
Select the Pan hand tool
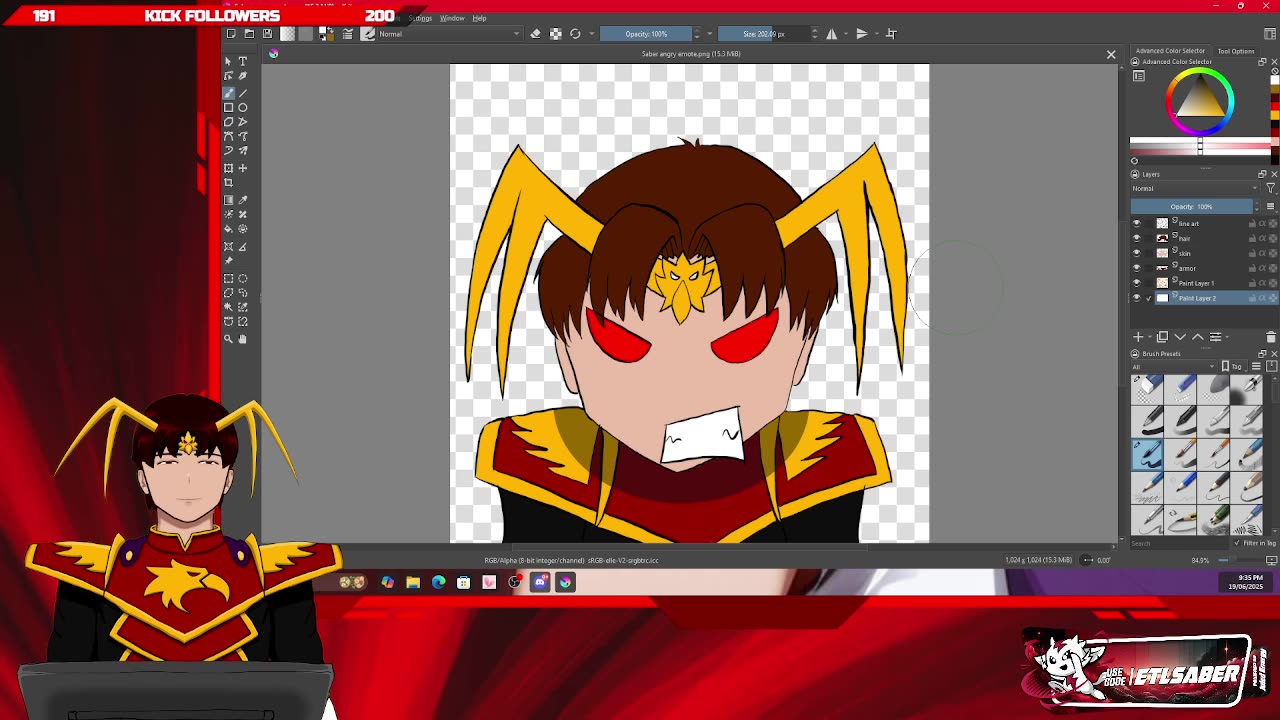pyautogui.click(x=243, y=339)
